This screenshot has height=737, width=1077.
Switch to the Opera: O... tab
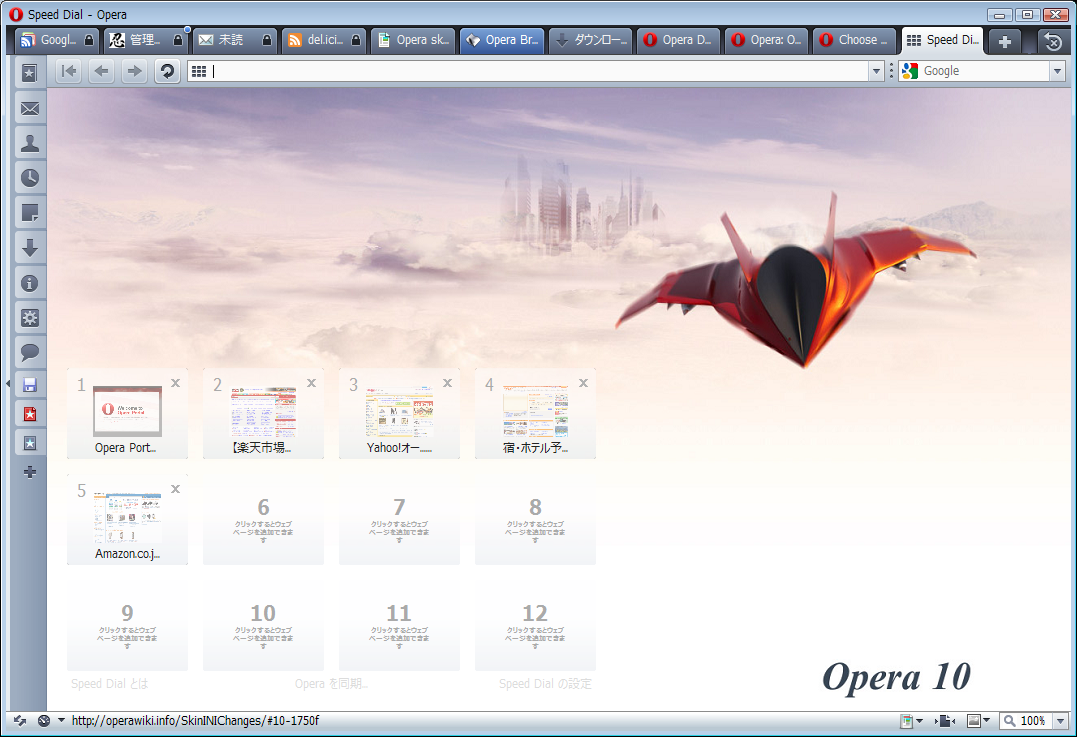[767, 41]
